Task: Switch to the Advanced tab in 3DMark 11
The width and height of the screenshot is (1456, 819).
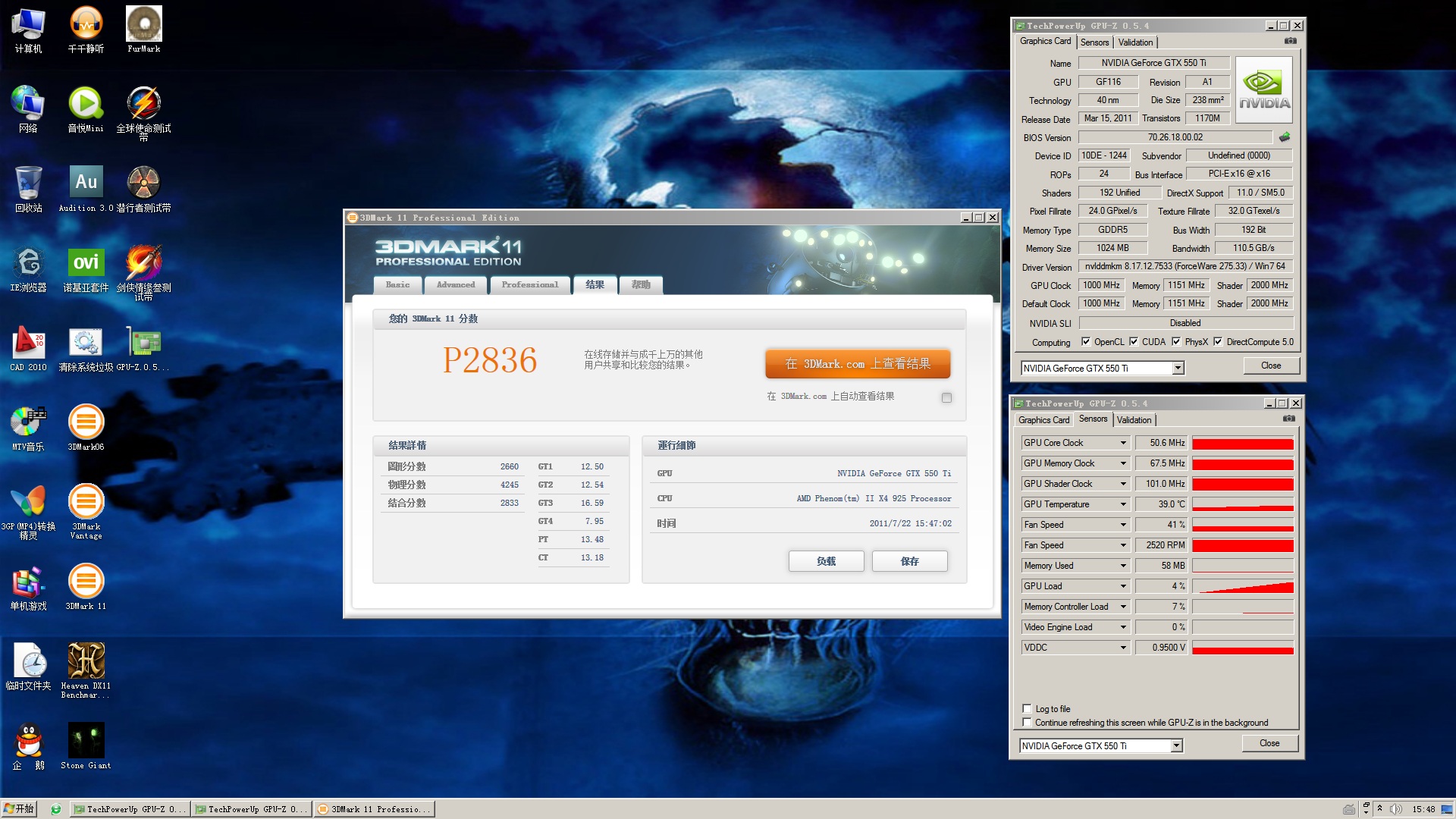Action: pyautogui.click(x=456, y=285)
